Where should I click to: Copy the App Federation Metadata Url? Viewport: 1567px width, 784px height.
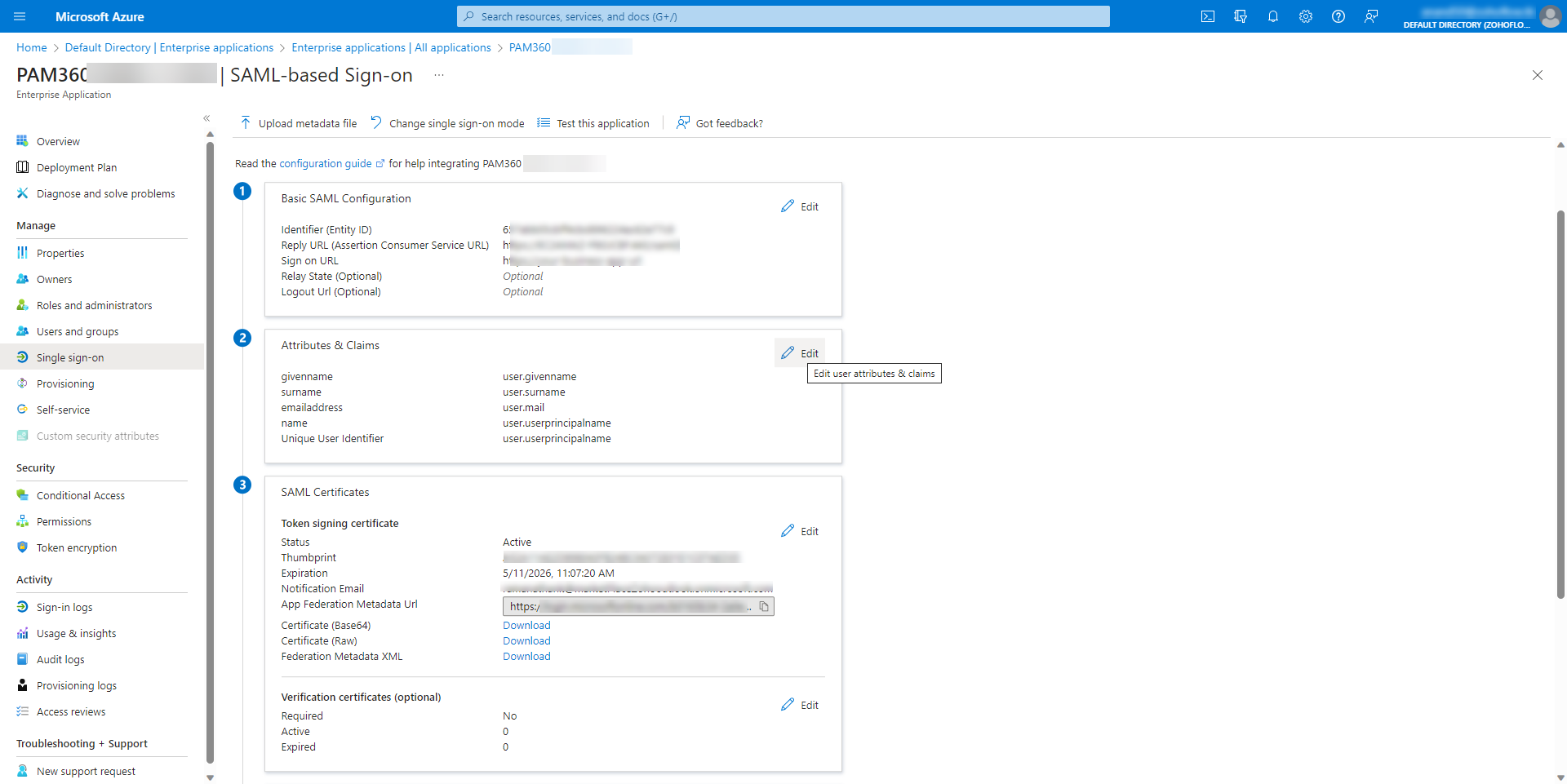[x=764, y=606]
